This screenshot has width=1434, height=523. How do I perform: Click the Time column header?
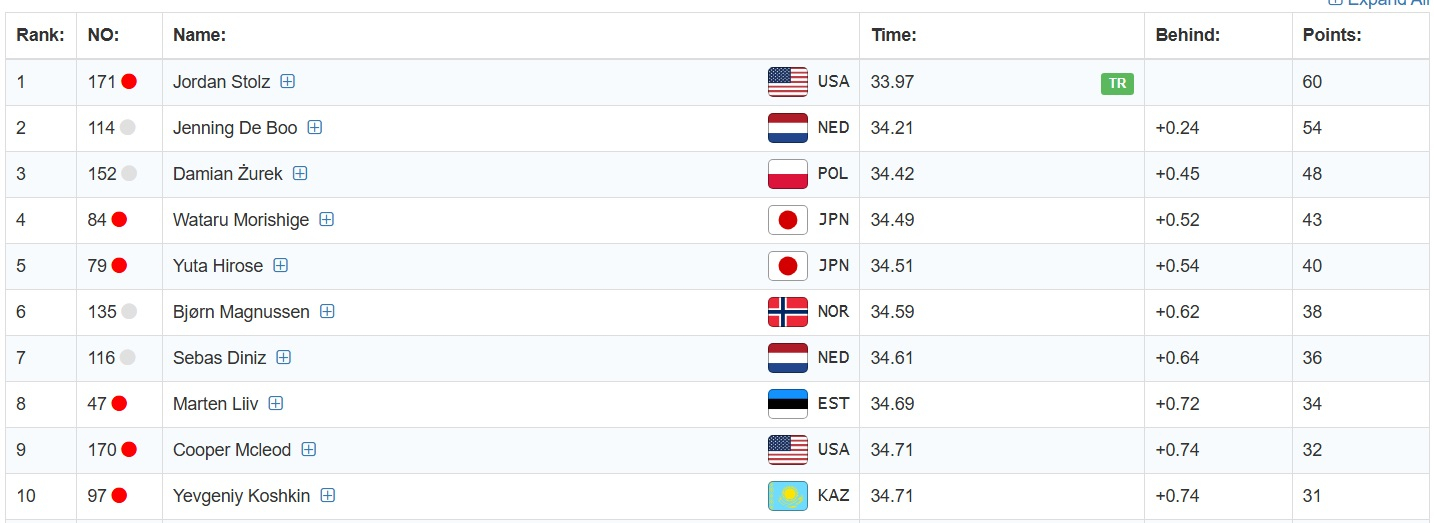click(894, 35)
